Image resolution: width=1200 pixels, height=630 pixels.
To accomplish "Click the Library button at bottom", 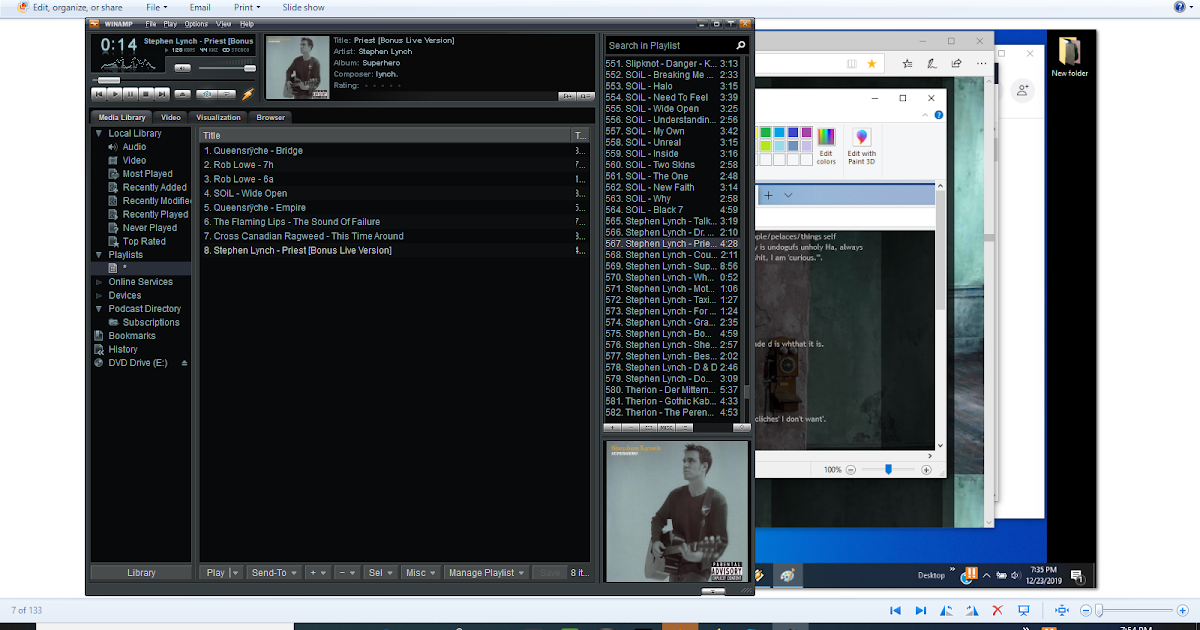I will click(141, 573).
